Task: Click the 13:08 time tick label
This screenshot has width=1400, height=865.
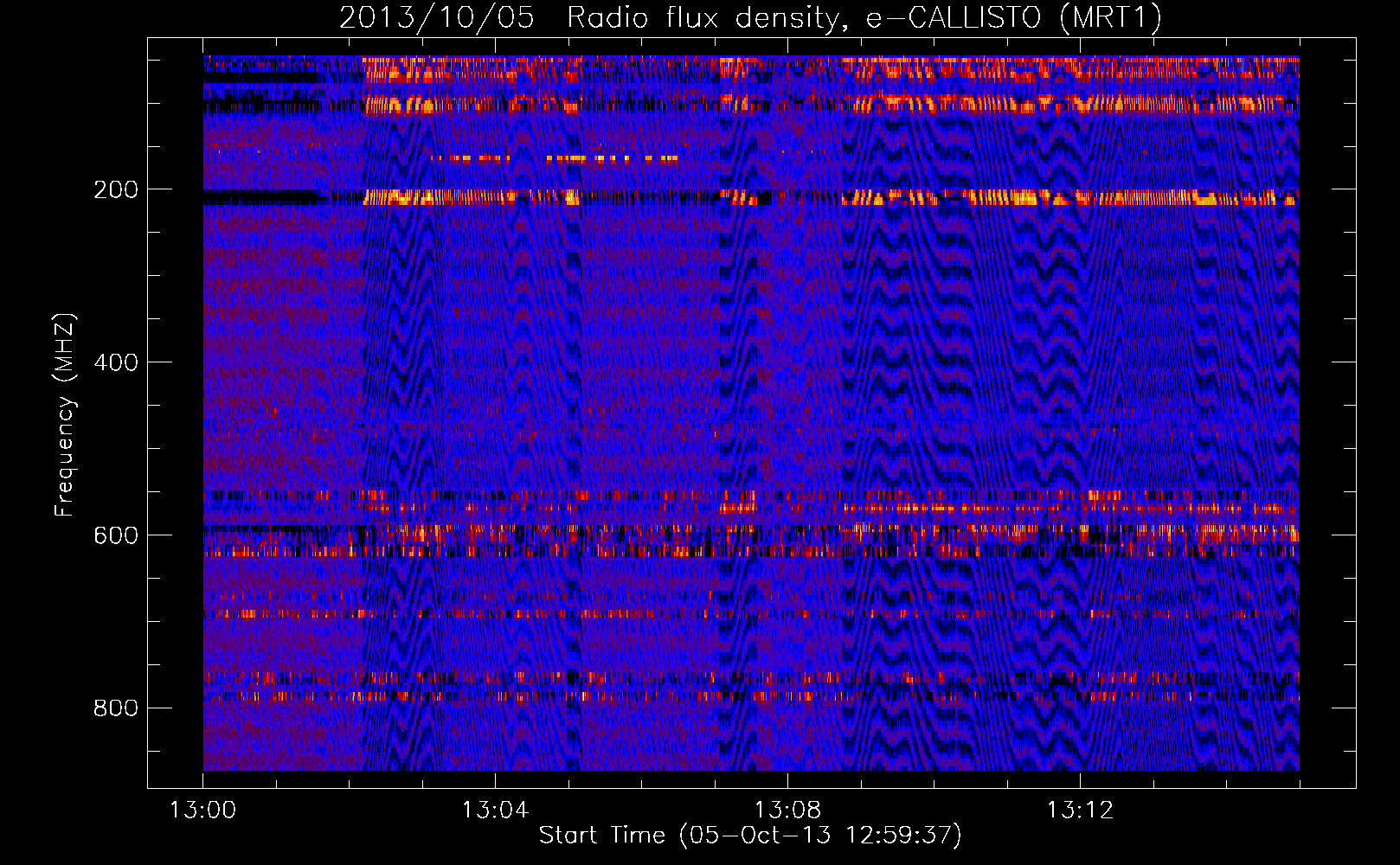Action: coord(787,811)
